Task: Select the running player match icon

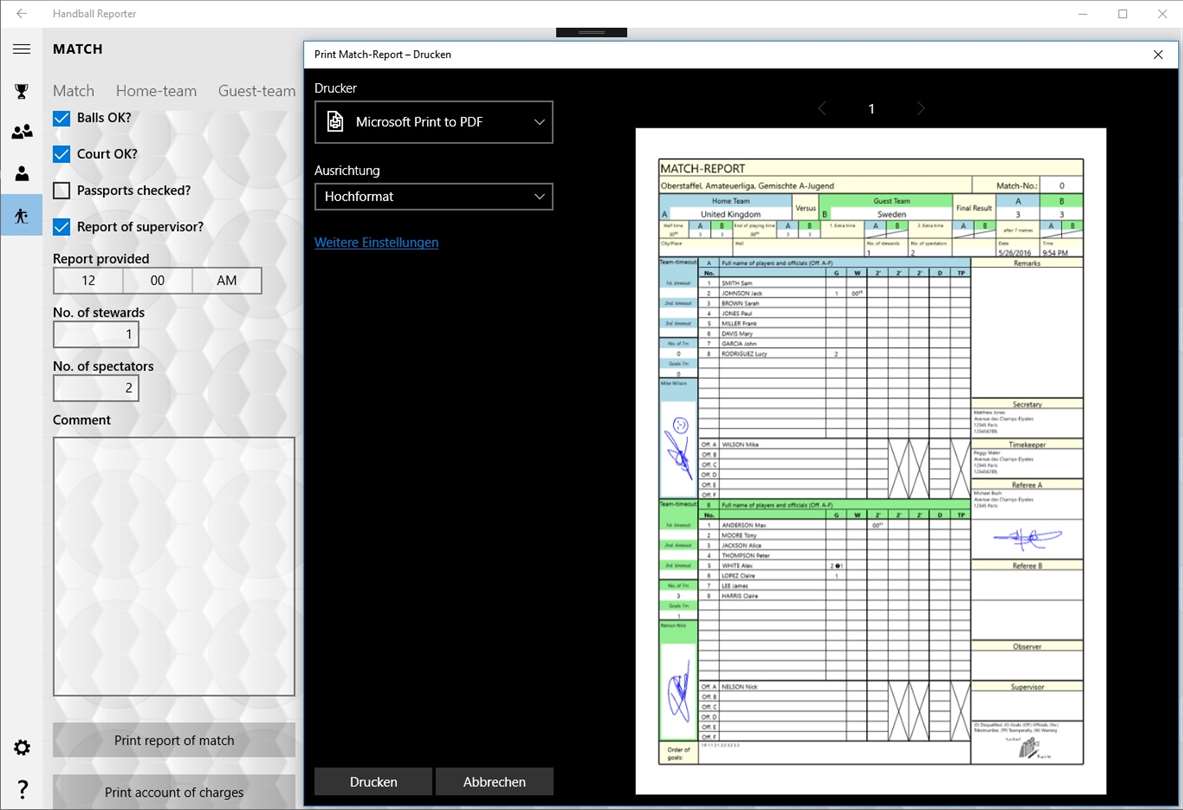Action: click(22, 216)
